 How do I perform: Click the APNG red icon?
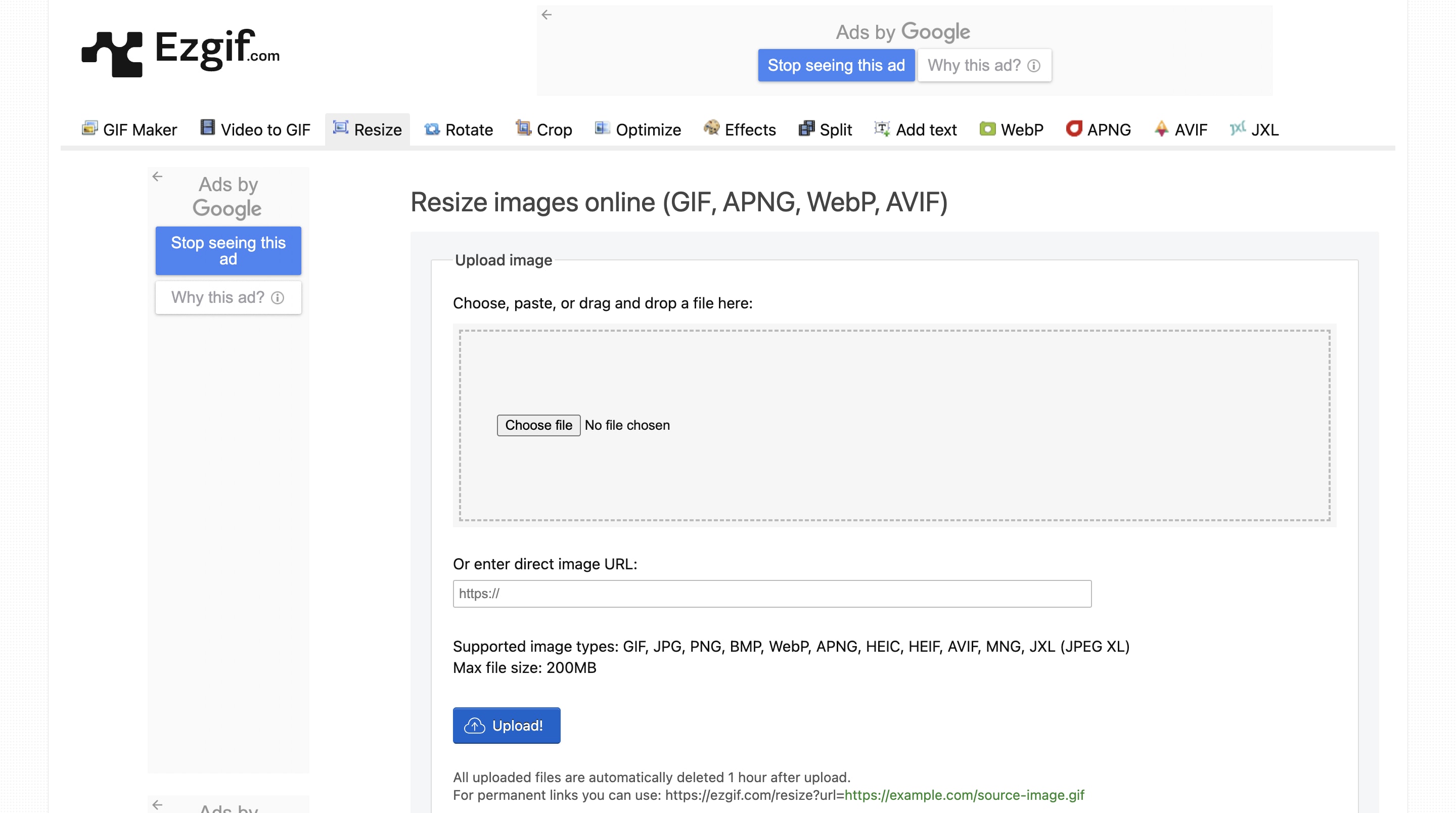pos(1073,128)
